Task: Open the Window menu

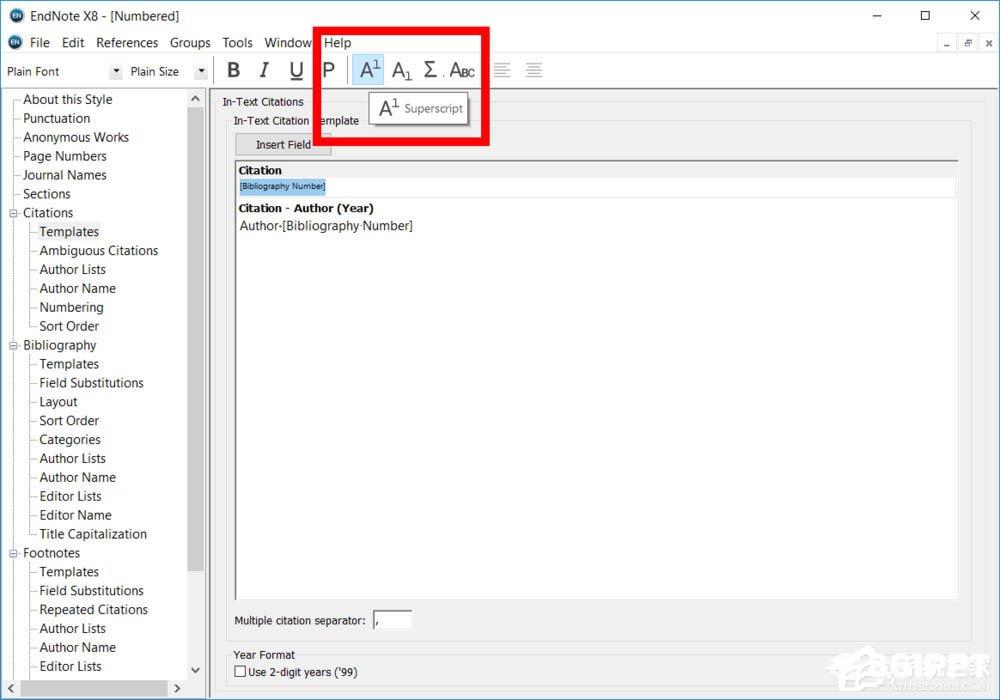Action: (288, 43)
